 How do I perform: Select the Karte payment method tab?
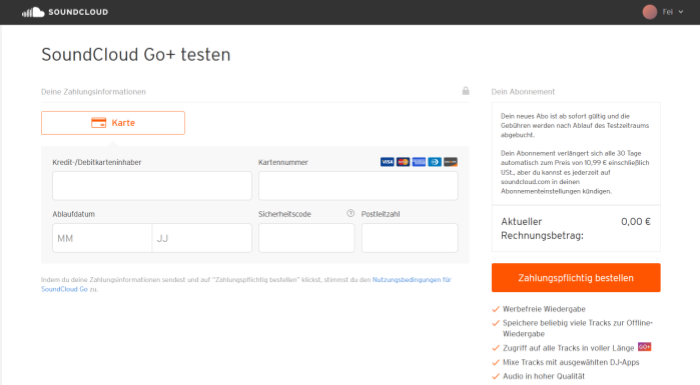[x=113, y=123]
